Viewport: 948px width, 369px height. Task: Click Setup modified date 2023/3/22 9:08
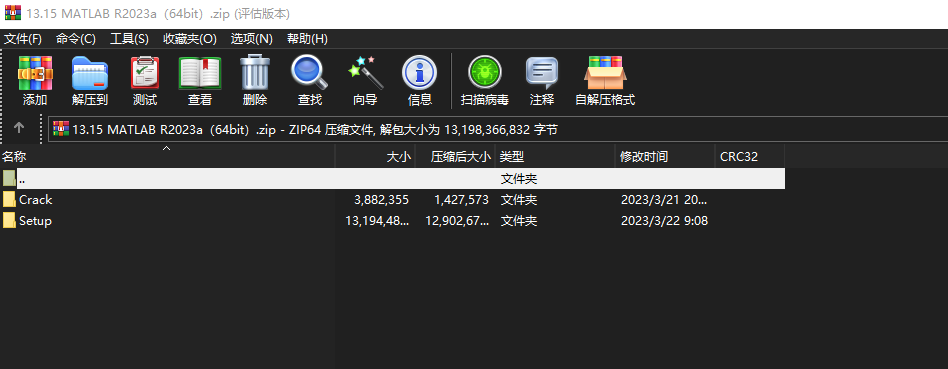point(664,221)
